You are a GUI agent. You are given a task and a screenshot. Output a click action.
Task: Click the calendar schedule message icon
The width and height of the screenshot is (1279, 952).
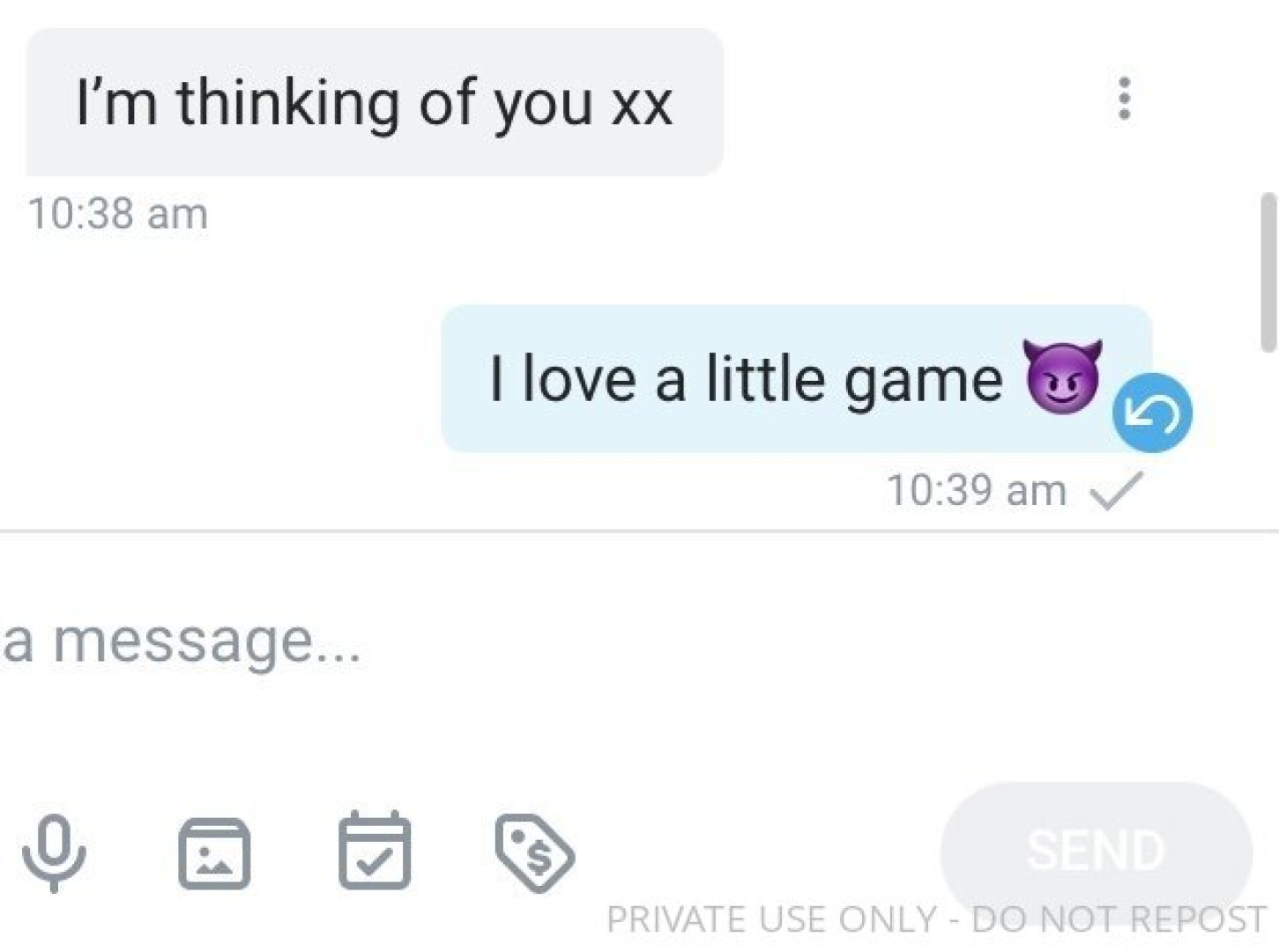click(375, 851)
